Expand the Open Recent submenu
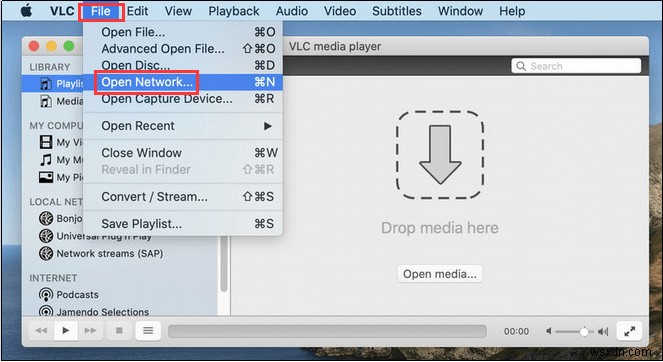The height and width of the screenshot is (362, 663). click(x=183, y=126)
